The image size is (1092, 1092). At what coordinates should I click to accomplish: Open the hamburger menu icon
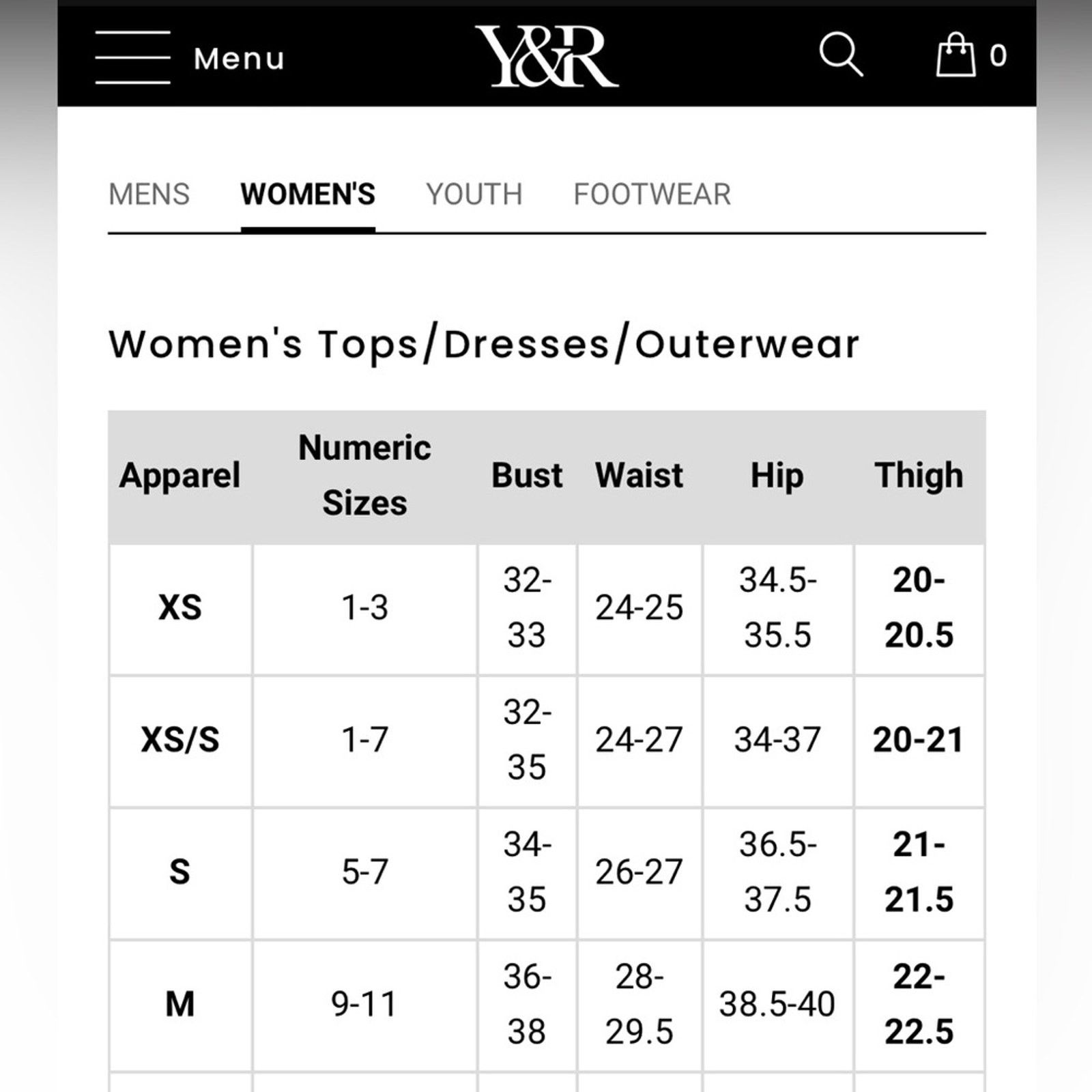point(132,57)
